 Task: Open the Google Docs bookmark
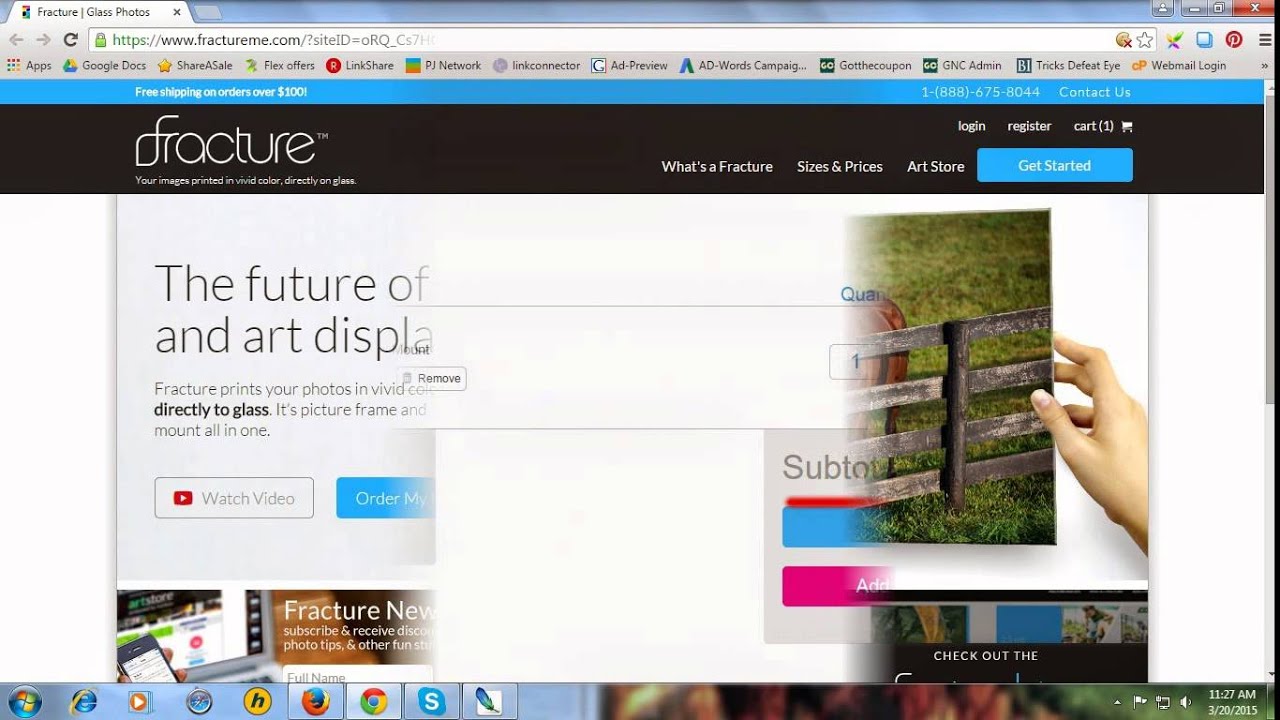[105, 65]
